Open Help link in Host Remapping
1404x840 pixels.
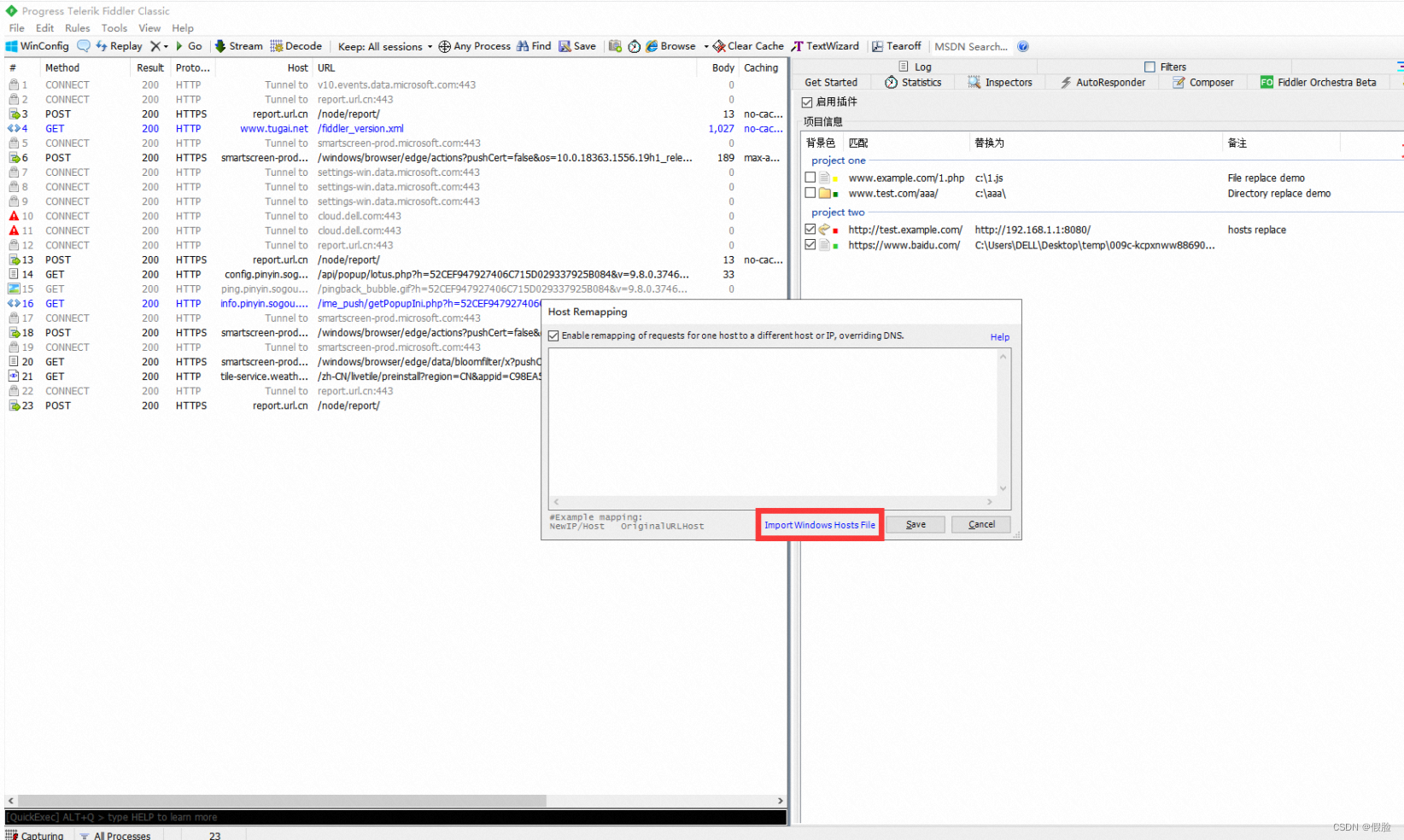1000,337
